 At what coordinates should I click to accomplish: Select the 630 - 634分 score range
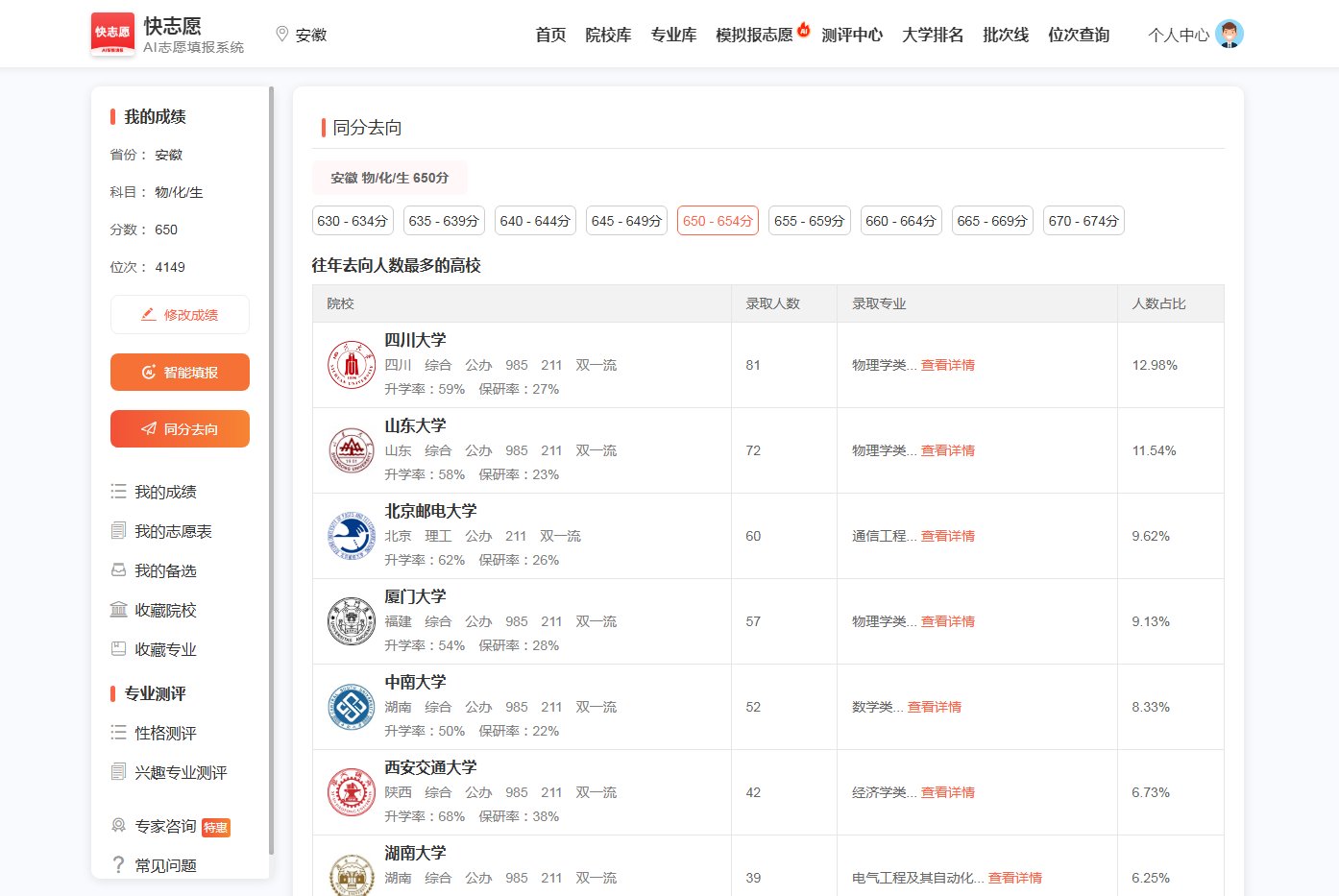[353, 220]
